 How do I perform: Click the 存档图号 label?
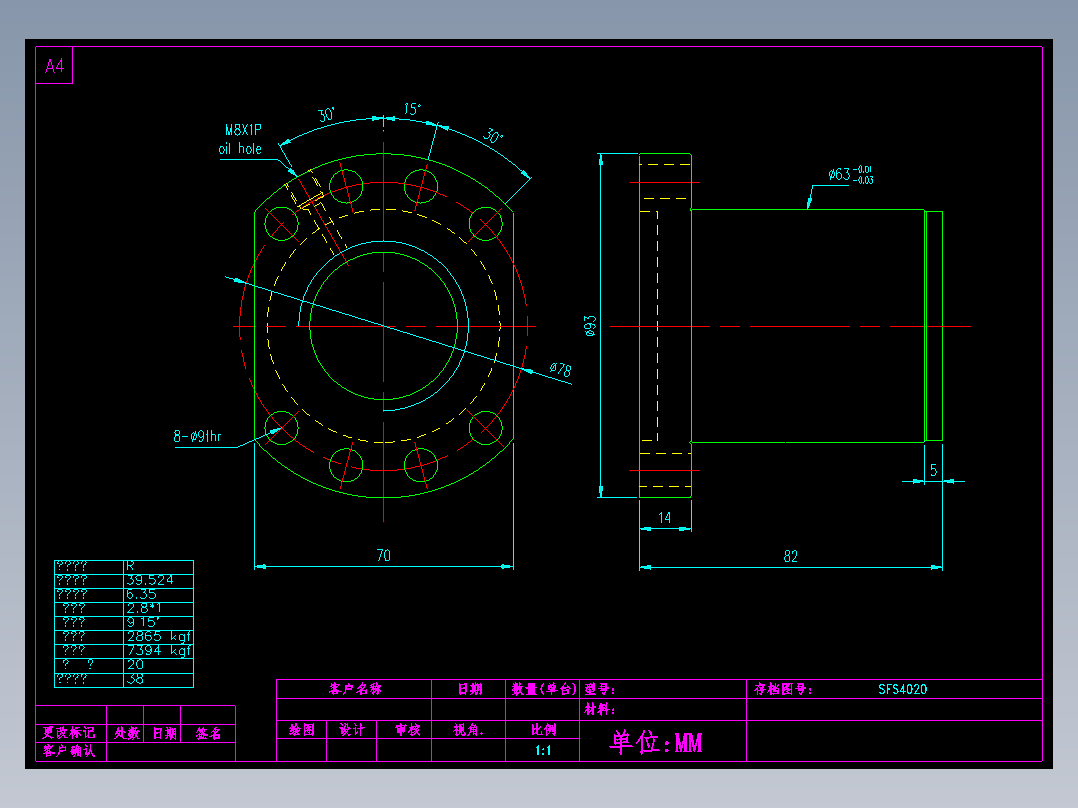(x=782, y=689)
